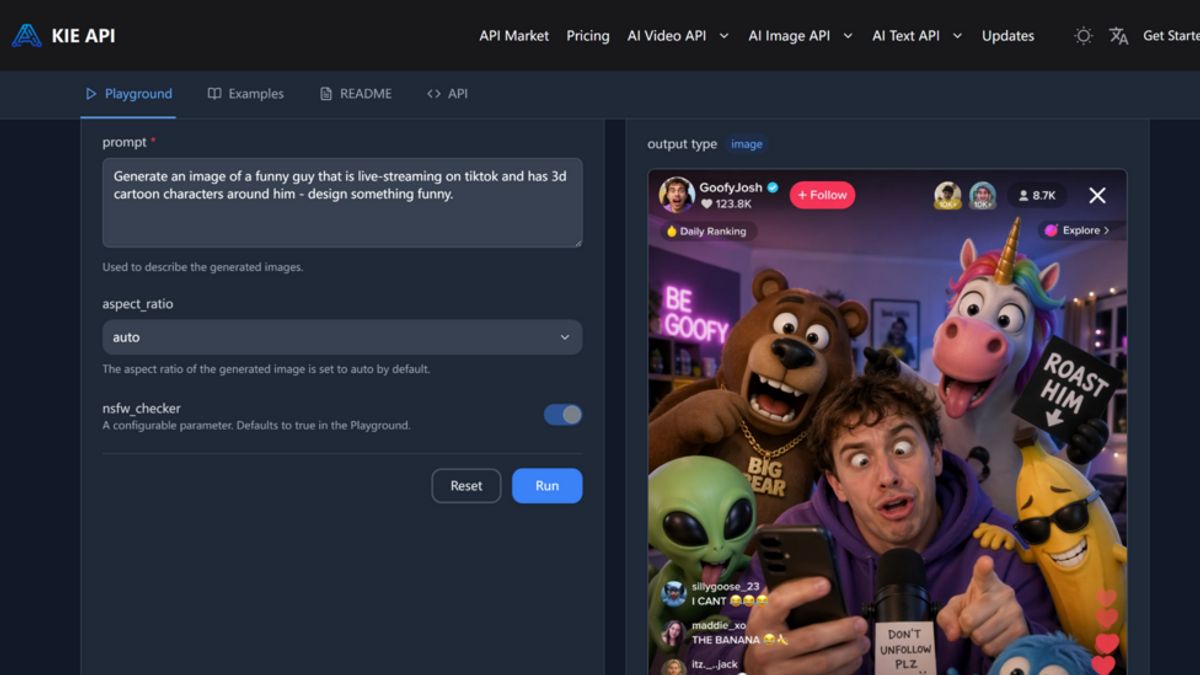The width and height of the screenshot is (1200, 675).
Task: Go to the Pricing page
Action: pyautogui.click(x=588, y=35)
